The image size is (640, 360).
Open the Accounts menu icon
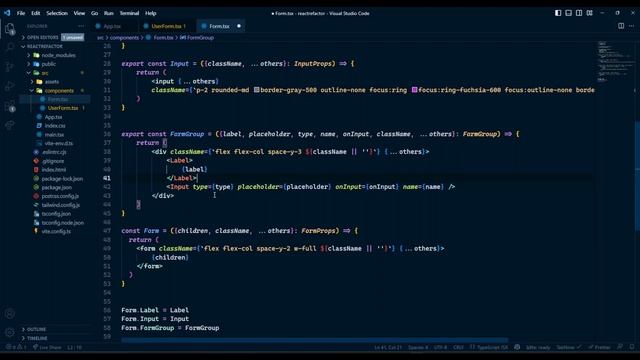(10, 313)
